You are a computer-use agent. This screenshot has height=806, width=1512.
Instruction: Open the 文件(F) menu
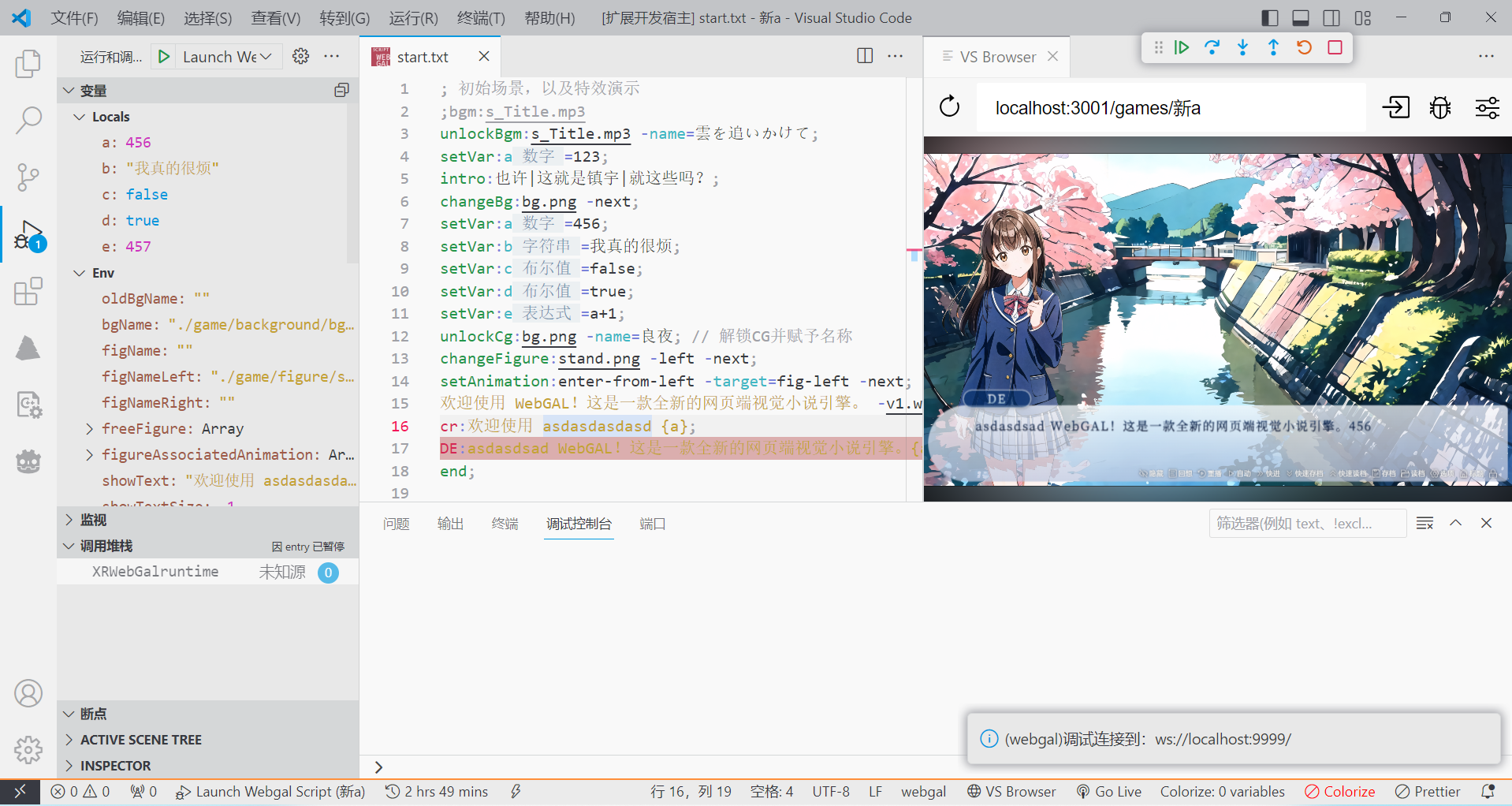coord(75,17)
